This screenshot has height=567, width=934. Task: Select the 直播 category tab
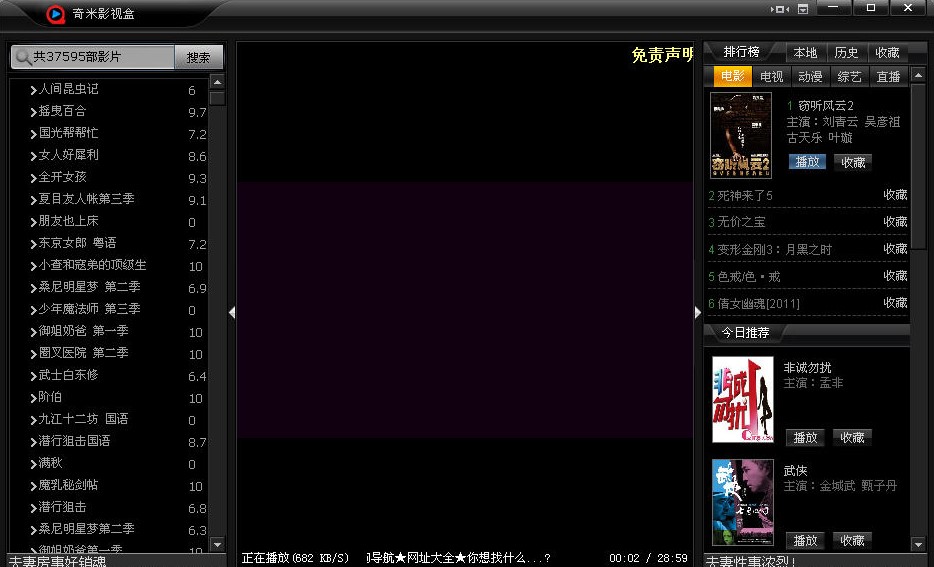(888, 77)
